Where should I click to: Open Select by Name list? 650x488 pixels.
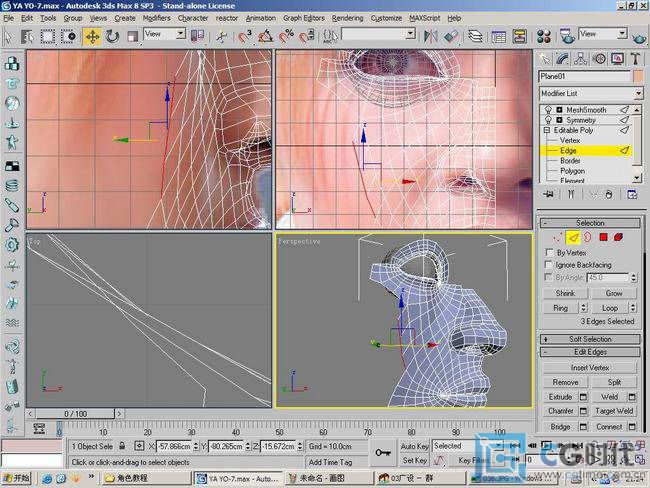coord(27,36)
